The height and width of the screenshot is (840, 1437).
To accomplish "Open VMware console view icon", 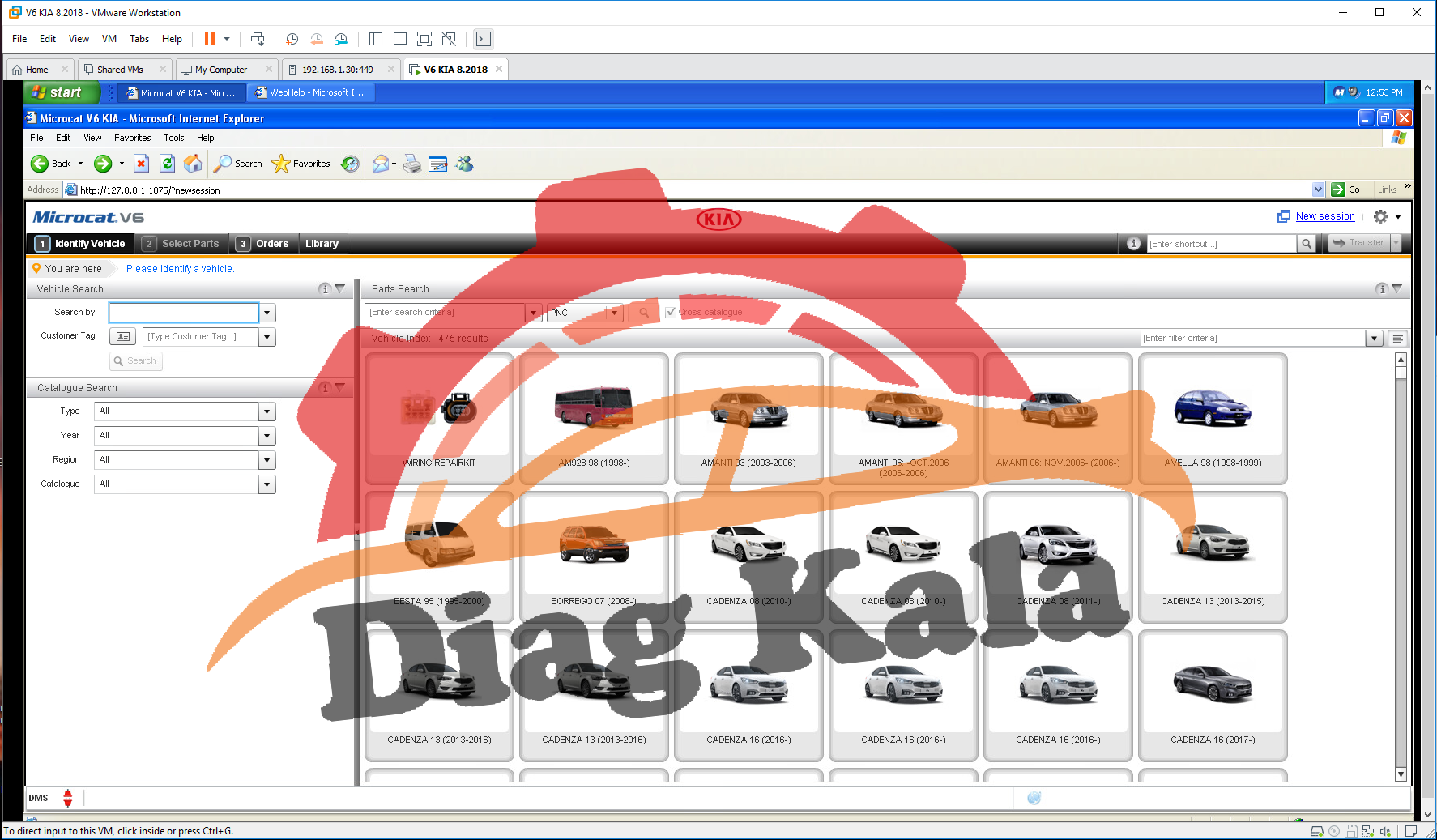I will (484, 39).
